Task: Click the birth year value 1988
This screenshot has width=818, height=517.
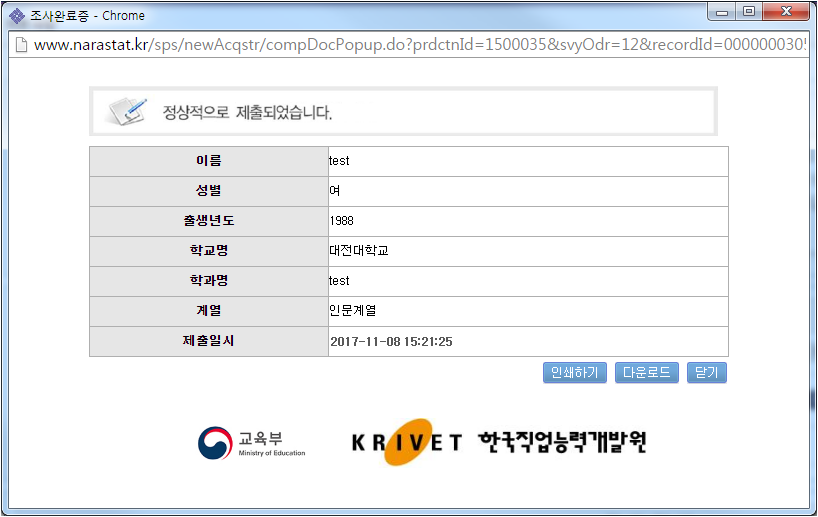Action: [x=341, y=221]
